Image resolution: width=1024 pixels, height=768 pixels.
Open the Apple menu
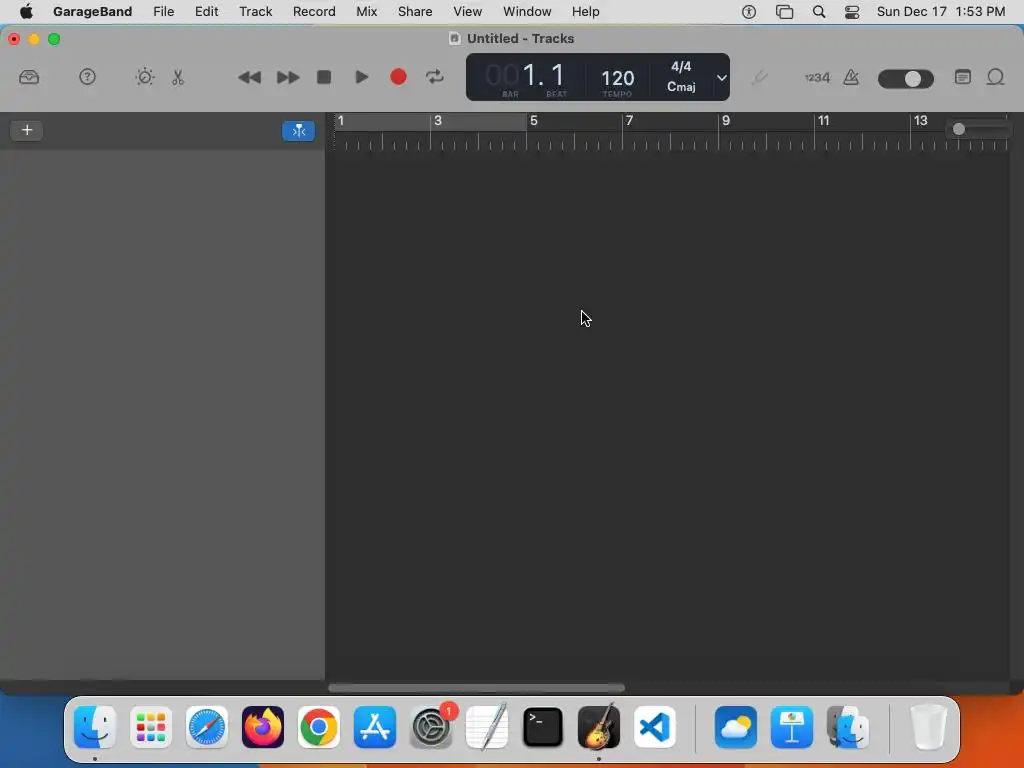[x=26, y=12]
